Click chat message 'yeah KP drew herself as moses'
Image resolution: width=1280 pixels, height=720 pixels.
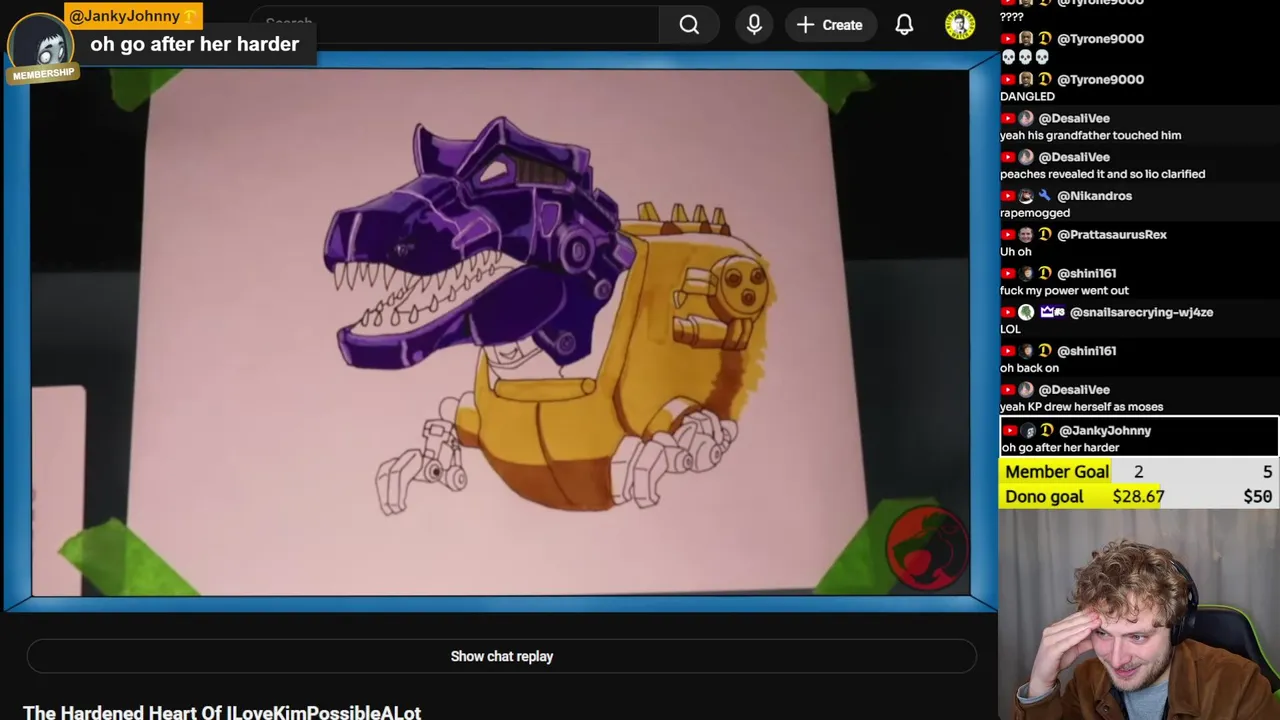[x=1081, y=407]
